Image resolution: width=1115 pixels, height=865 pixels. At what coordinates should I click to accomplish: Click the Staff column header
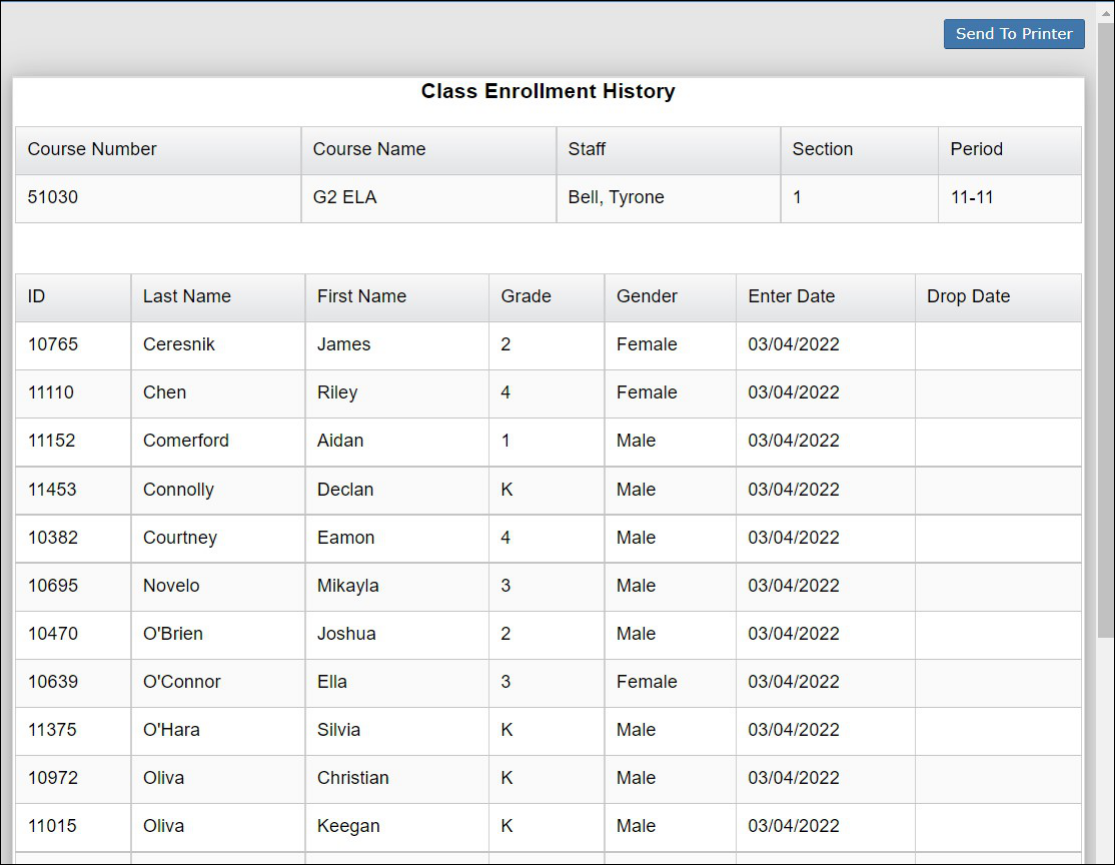tap(668, 149)
